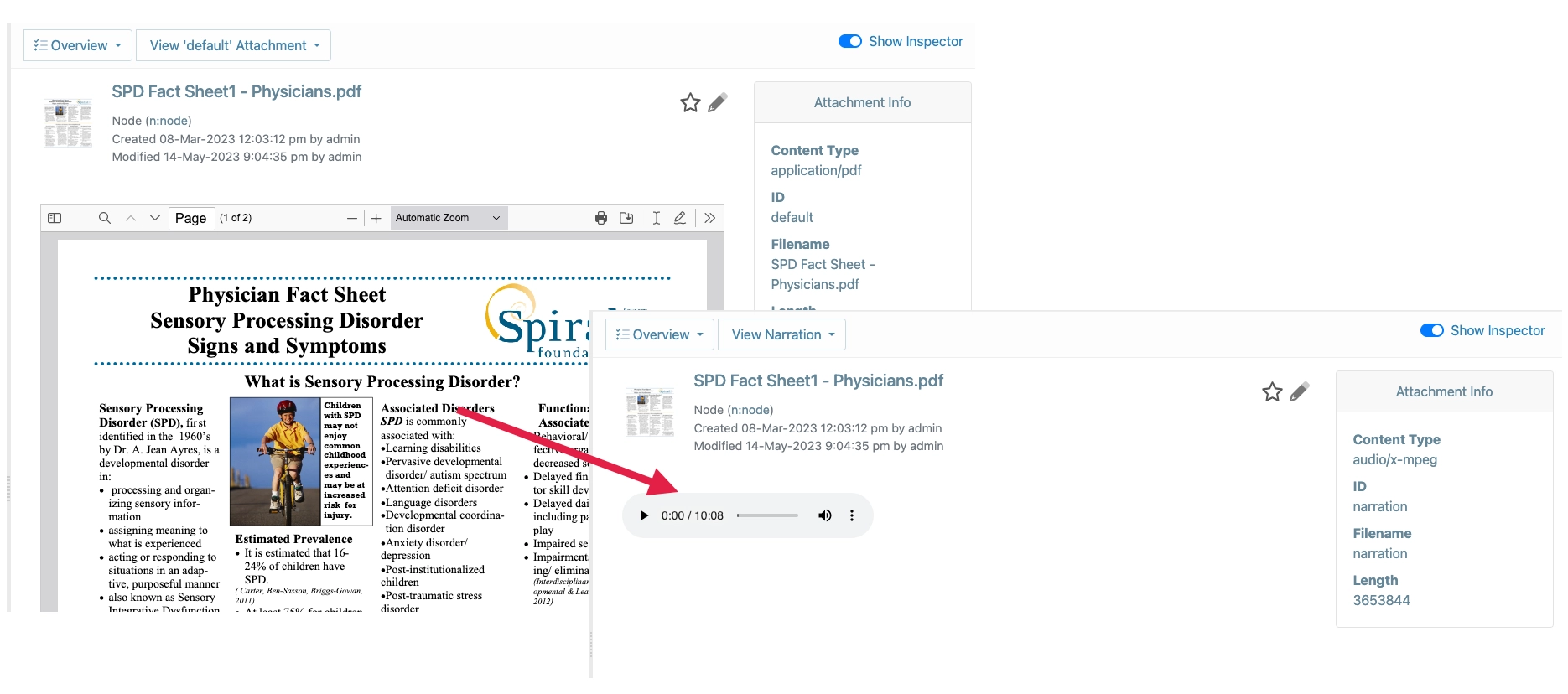Open the top-left Overview menu
Screen dimensions: 1568x694
pyautogui.click(x=78, y=46)
